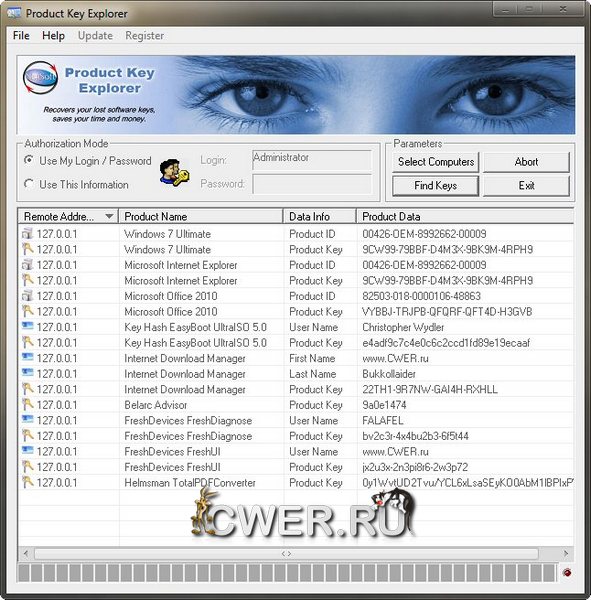The width and height of the screenshot is (591, 600).
Task: Click the e4adf9c7c4e0c6c2ccd1fd89e19ecaaf key cell
Action: 446,342
